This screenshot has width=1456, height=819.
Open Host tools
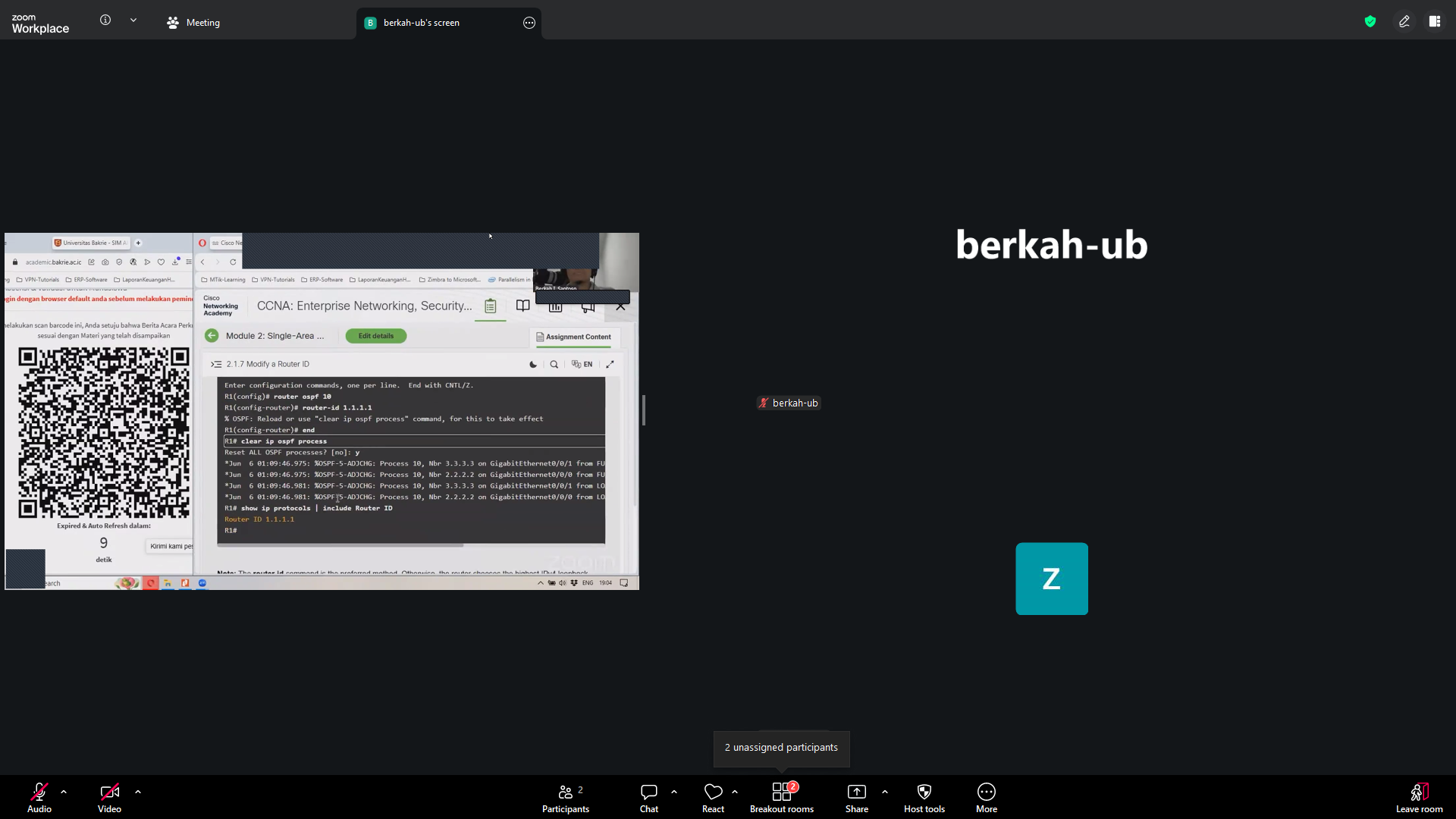(x=924, y=798)
